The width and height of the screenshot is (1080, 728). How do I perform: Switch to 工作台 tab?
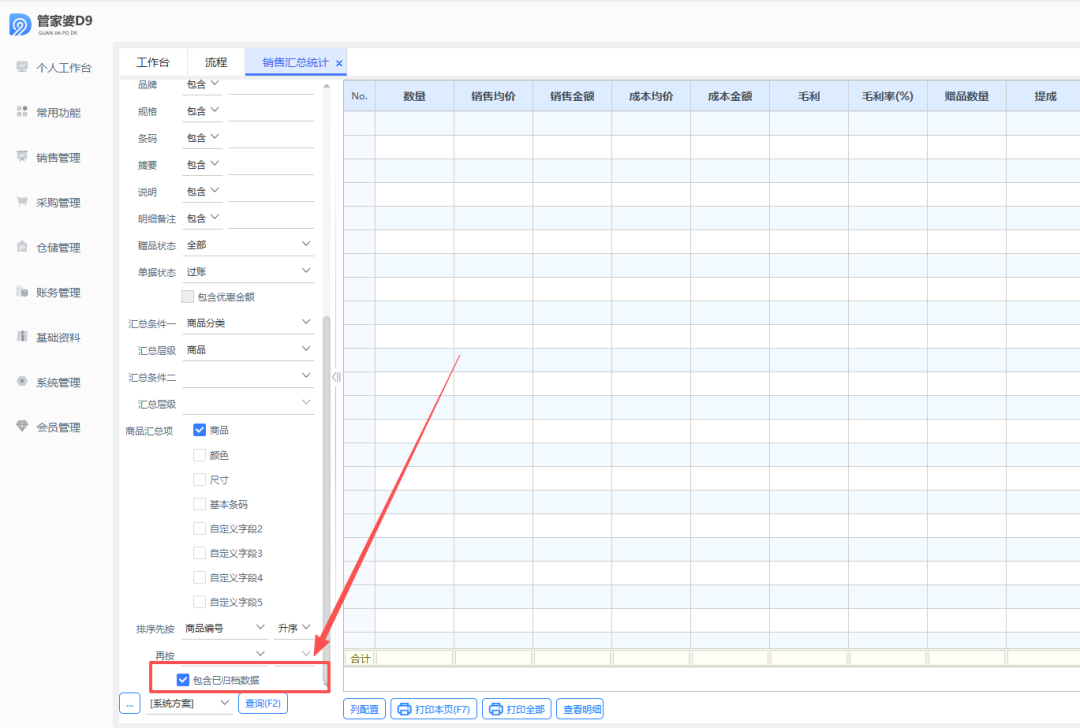pyautogui.click(x=153, y=62)
